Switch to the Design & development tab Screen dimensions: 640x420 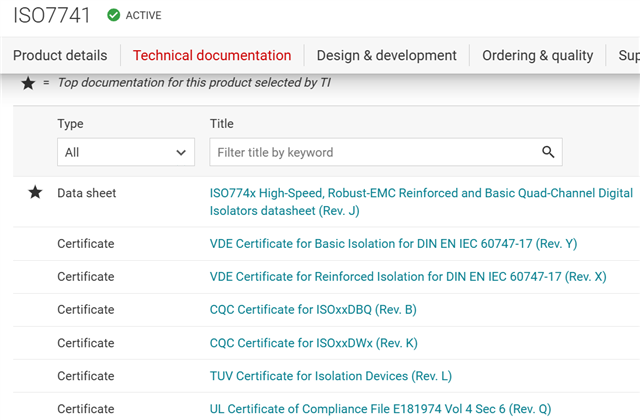point(386,55)
